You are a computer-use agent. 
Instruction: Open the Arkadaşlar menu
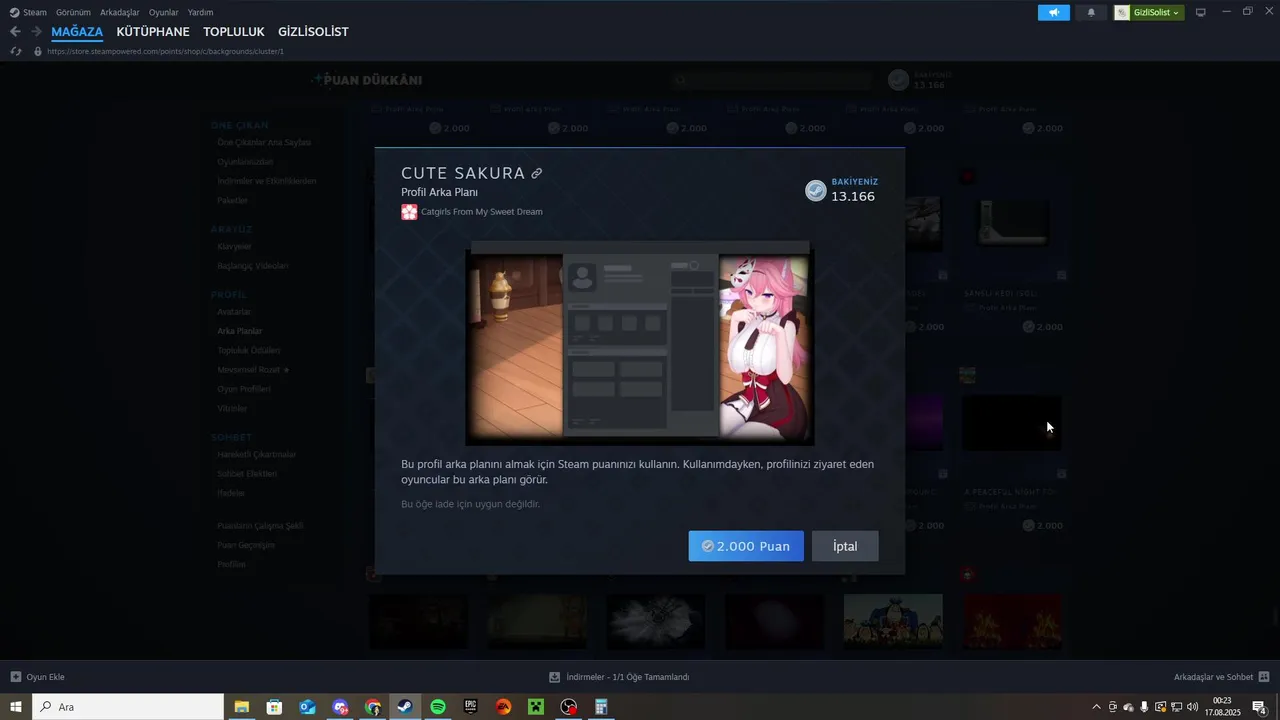point(120,12)
